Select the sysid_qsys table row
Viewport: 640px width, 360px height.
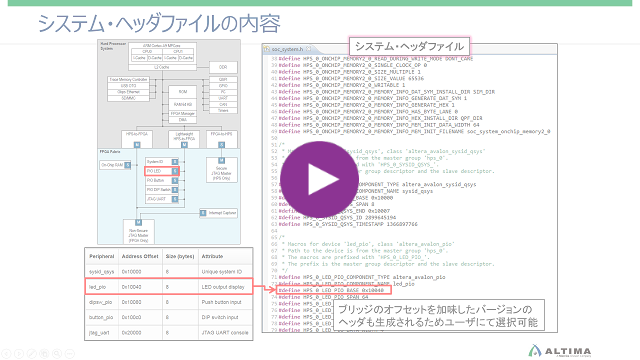[169, 271]
